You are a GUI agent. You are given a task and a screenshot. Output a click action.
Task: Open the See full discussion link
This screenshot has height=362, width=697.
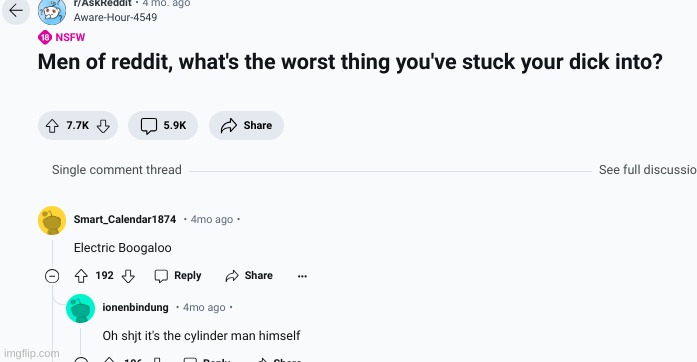point(648,169)
